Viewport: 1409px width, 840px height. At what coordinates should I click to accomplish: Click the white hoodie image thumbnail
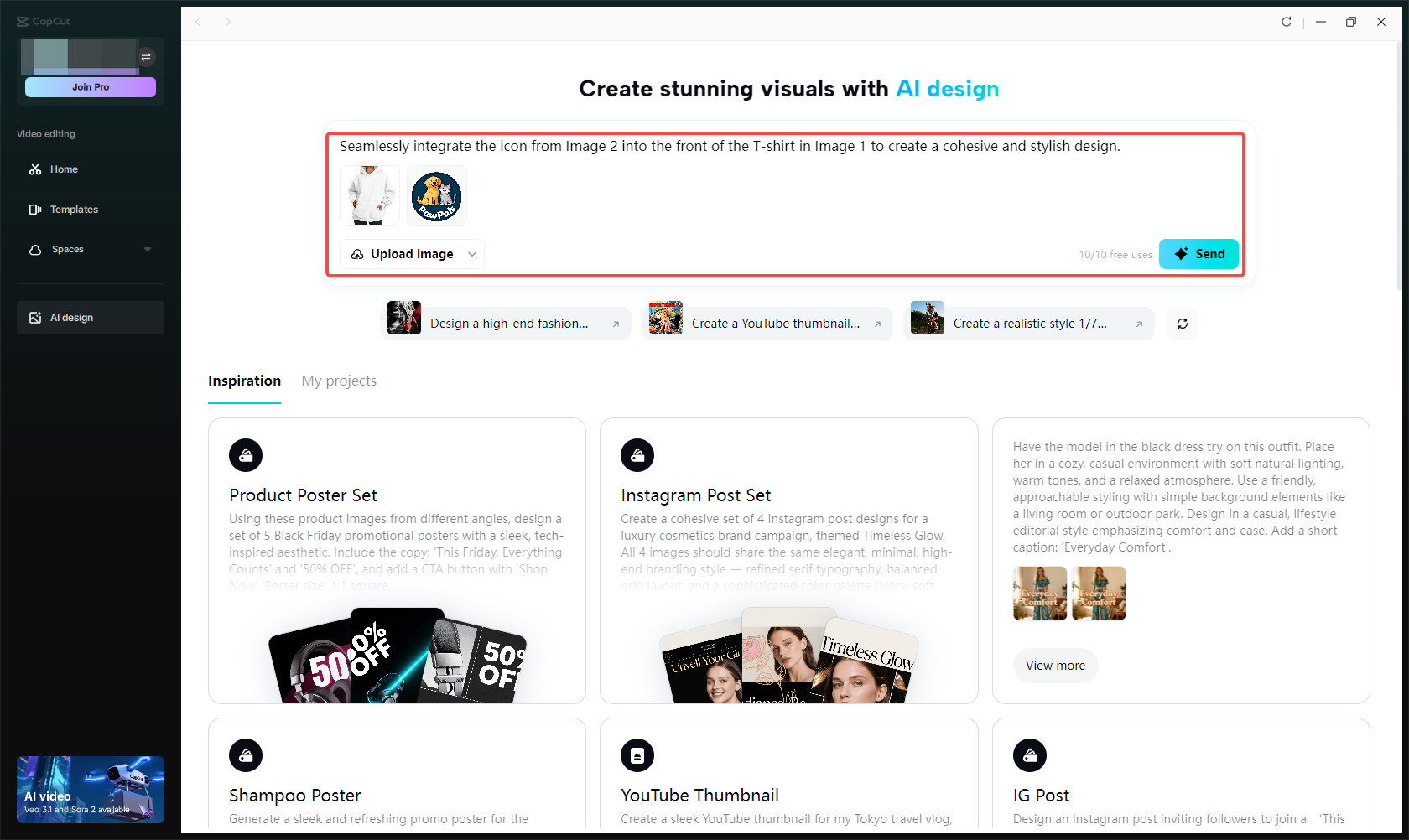pyautogui.click(x=369, y=195)
